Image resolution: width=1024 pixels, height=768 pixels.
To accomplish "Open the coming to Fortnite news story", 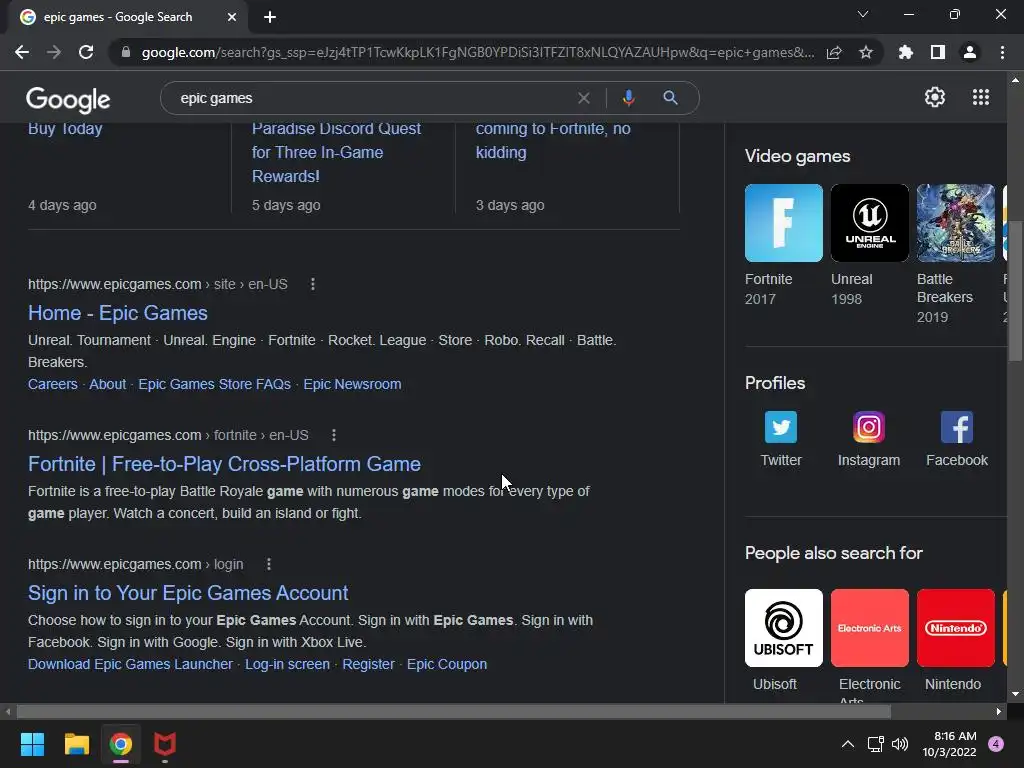I will point(553,140).
